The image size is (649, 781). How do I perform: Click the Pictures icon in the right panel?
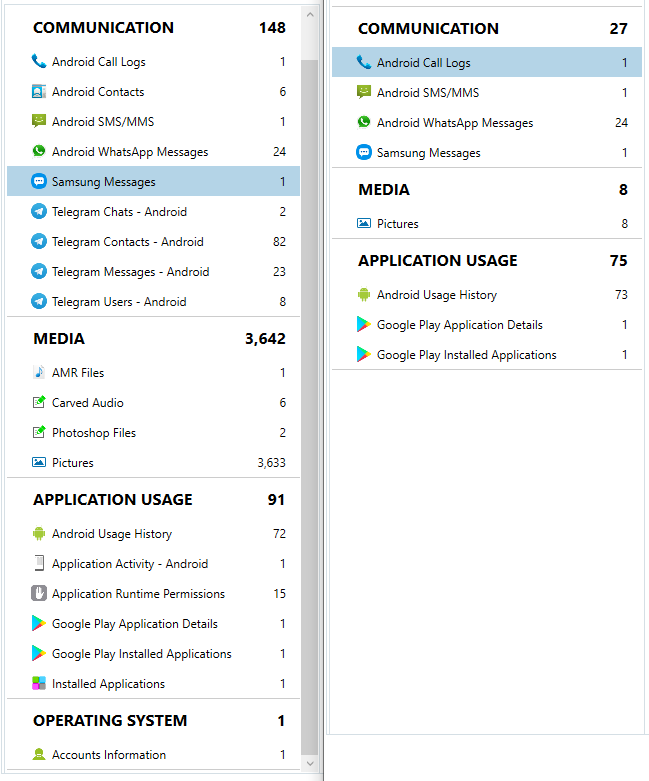point(364,223)
